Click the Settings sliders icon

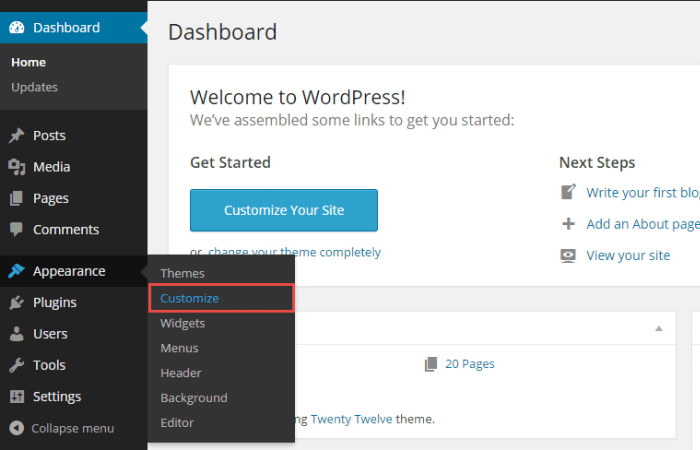tap(17, 397)
